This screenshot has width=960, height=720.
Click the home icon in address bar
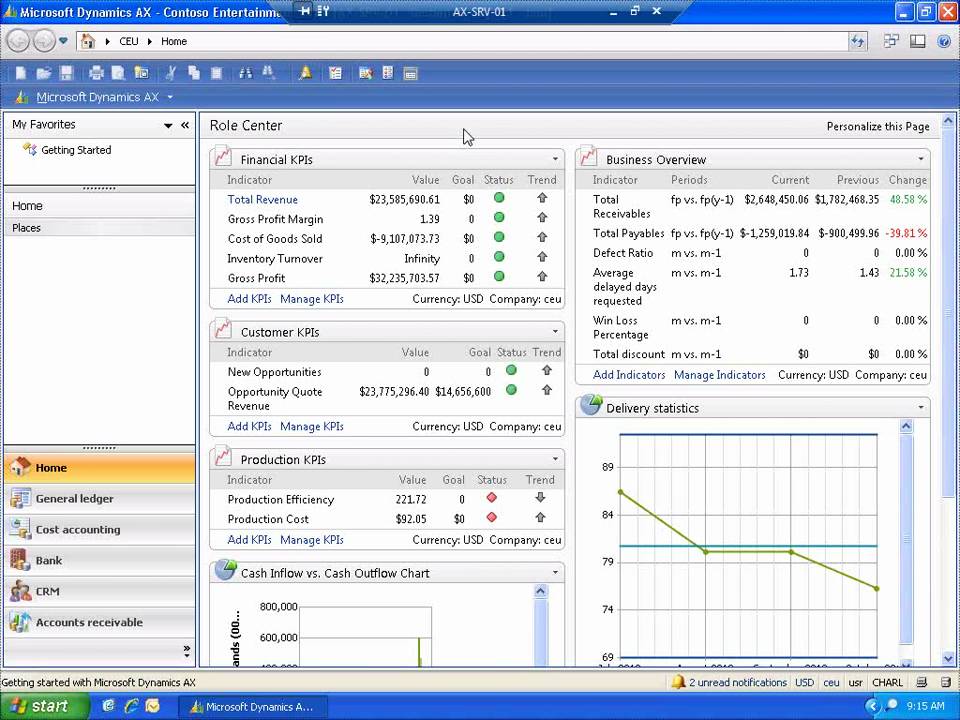(88, 41)
